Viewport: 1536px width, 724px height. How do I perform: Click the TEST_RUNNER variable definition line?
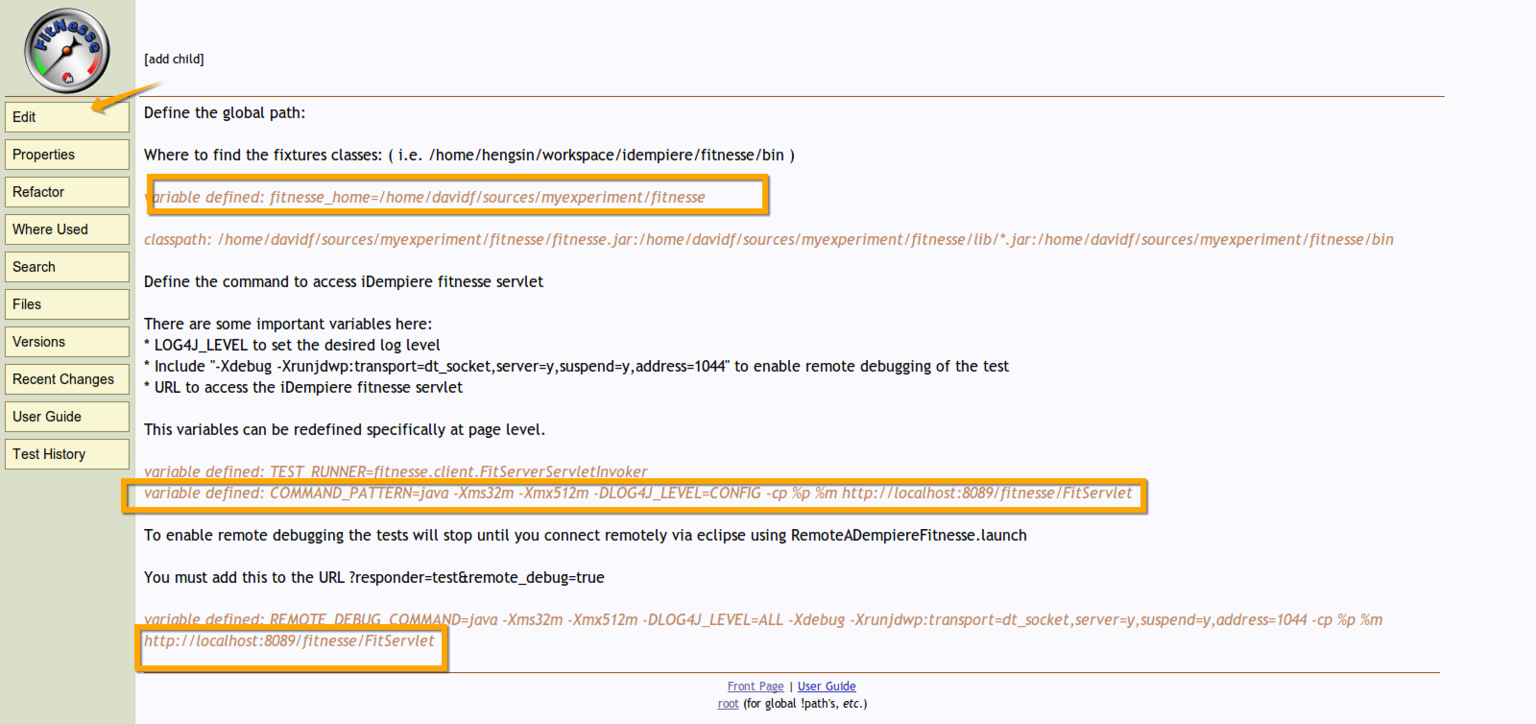coord(396,471)
